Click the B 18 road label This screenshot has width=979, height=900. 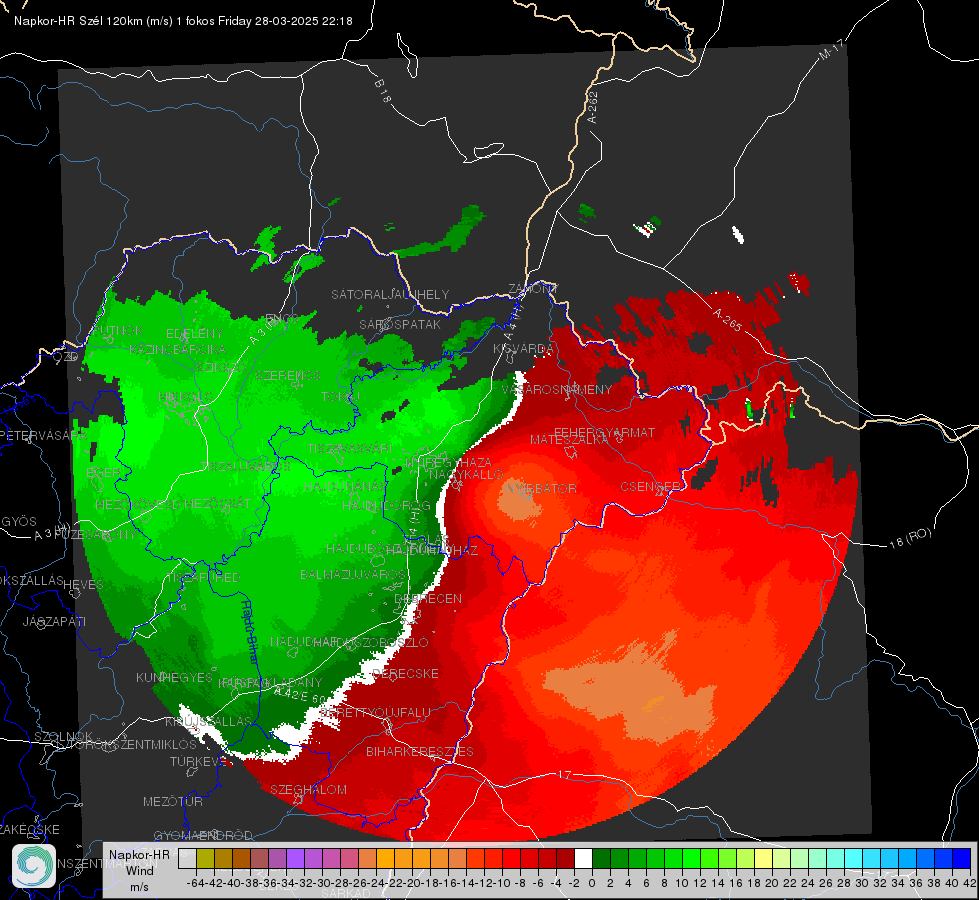[x=382, y=91]
